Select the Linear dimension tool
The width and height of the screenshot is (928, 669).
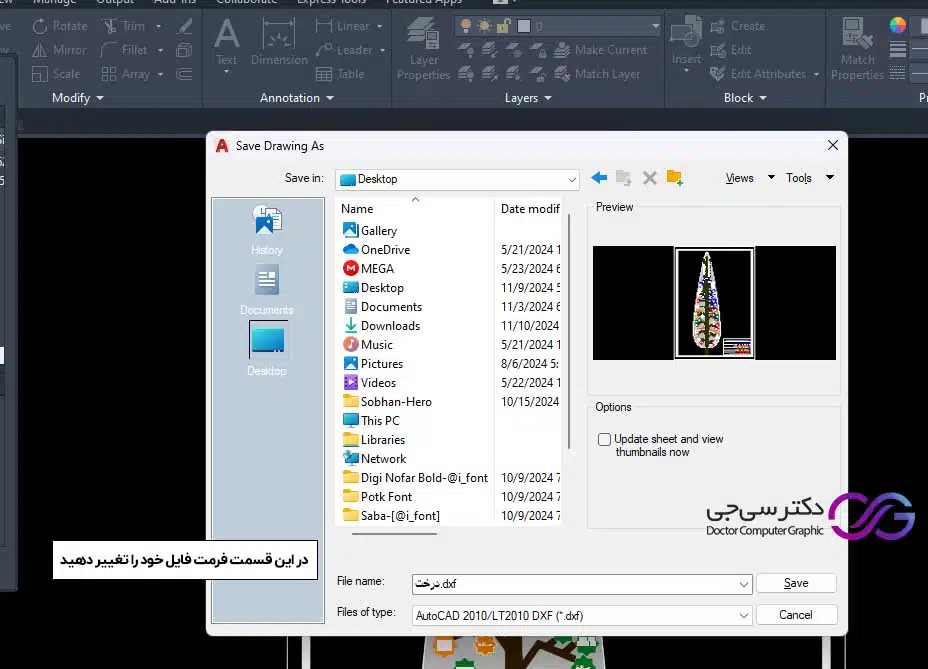(343, 26)
